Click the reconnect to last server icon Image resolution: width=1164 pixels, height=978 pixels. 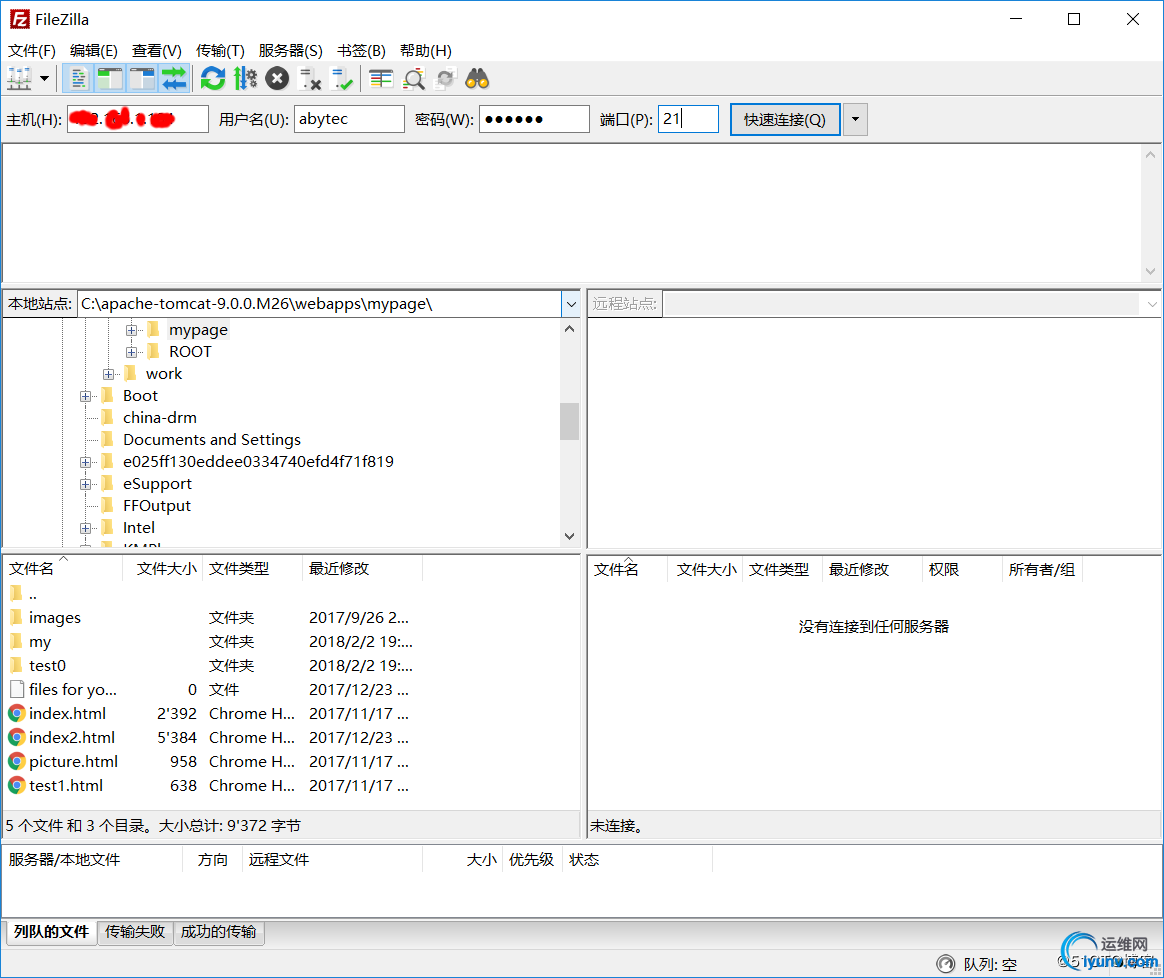(x=341, y=78)
